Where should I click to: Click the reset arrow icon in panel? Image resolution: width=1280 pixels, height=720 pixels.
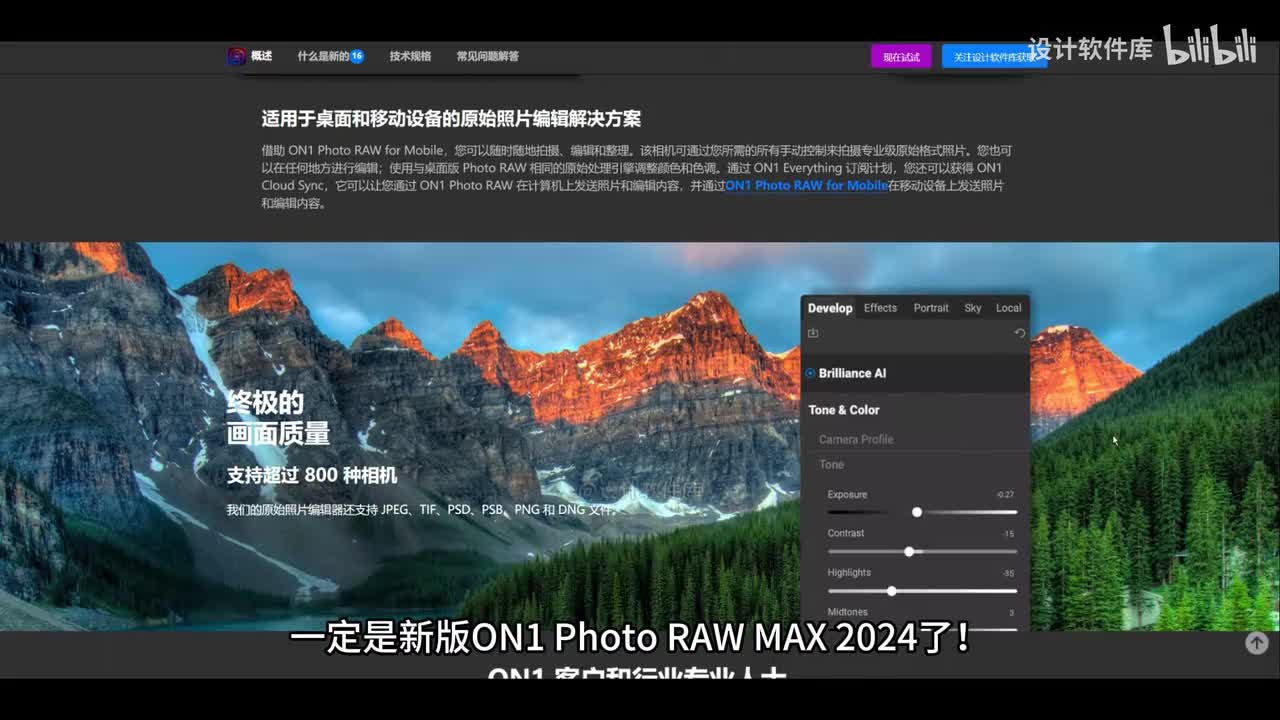(1019, 333)
